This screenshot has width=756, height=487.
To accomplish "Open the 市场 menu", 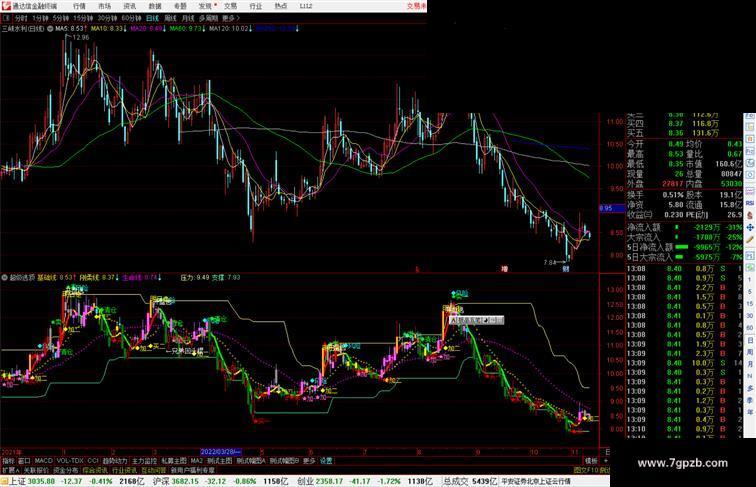I will pyautogui.click(x=104, y=6).
